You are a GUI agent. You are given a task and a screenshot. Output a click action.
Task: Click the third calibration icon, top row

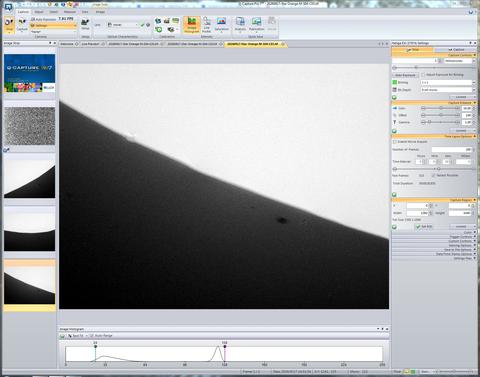[175, 21]
